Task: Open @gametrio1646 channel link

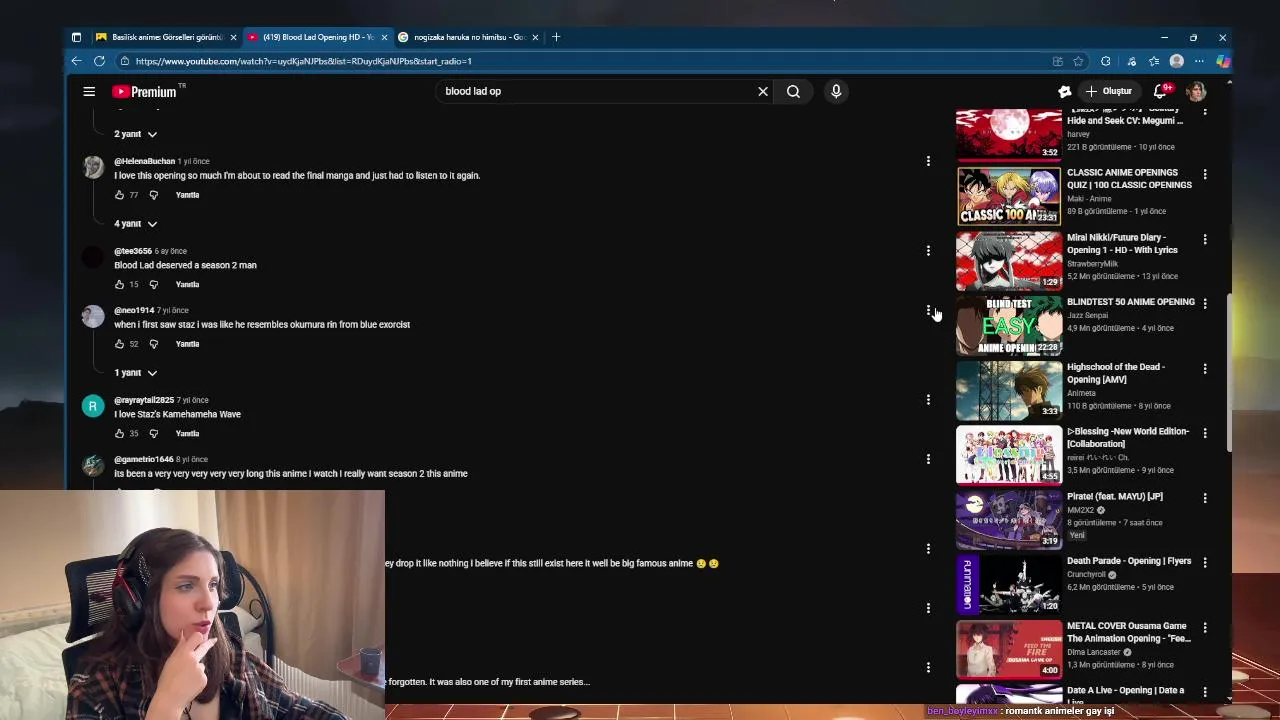Action: tap(144, 459)
